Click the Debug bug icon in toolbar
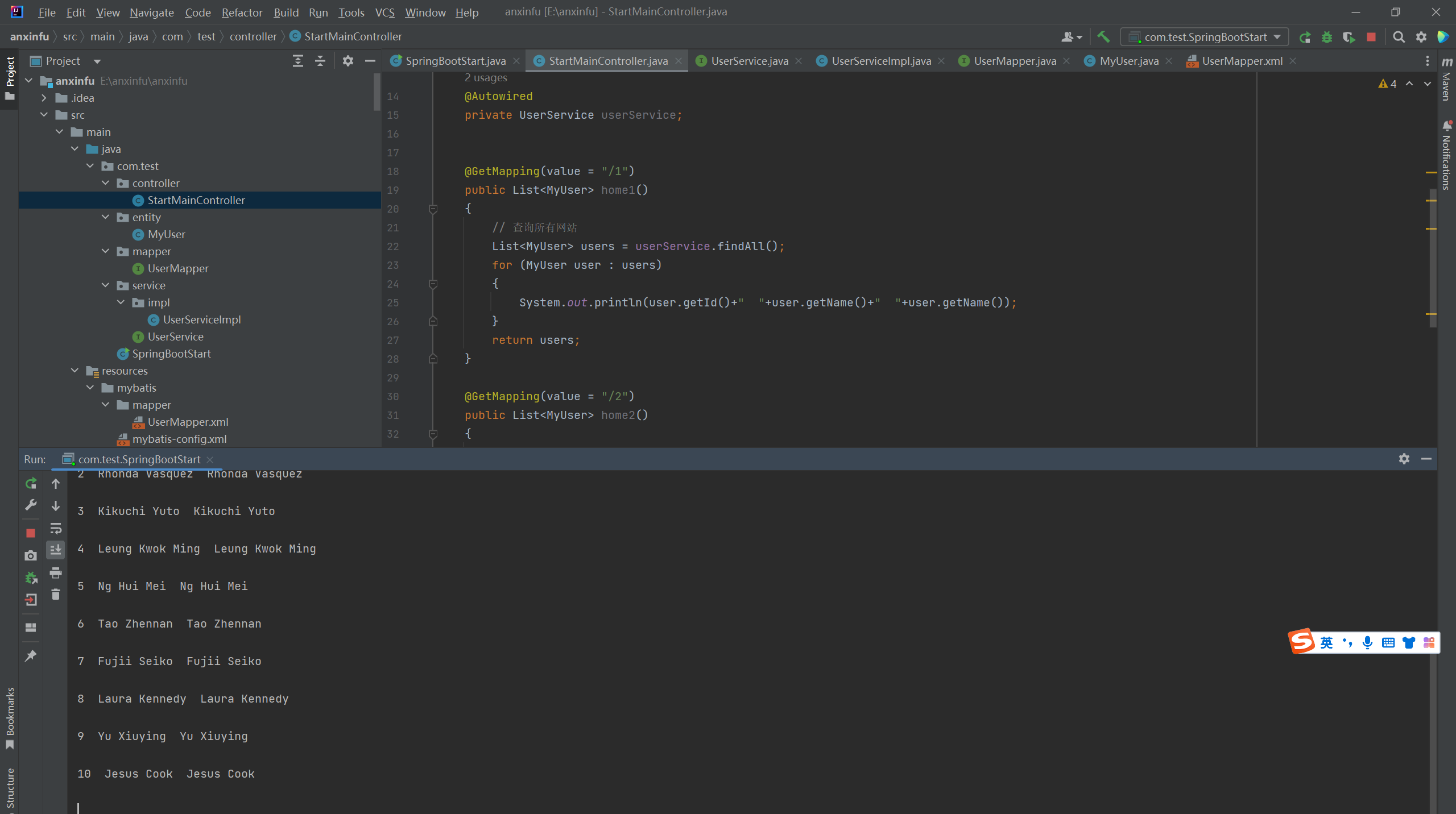This screenshot has width=1456, height=814. tap(1327, 37)
